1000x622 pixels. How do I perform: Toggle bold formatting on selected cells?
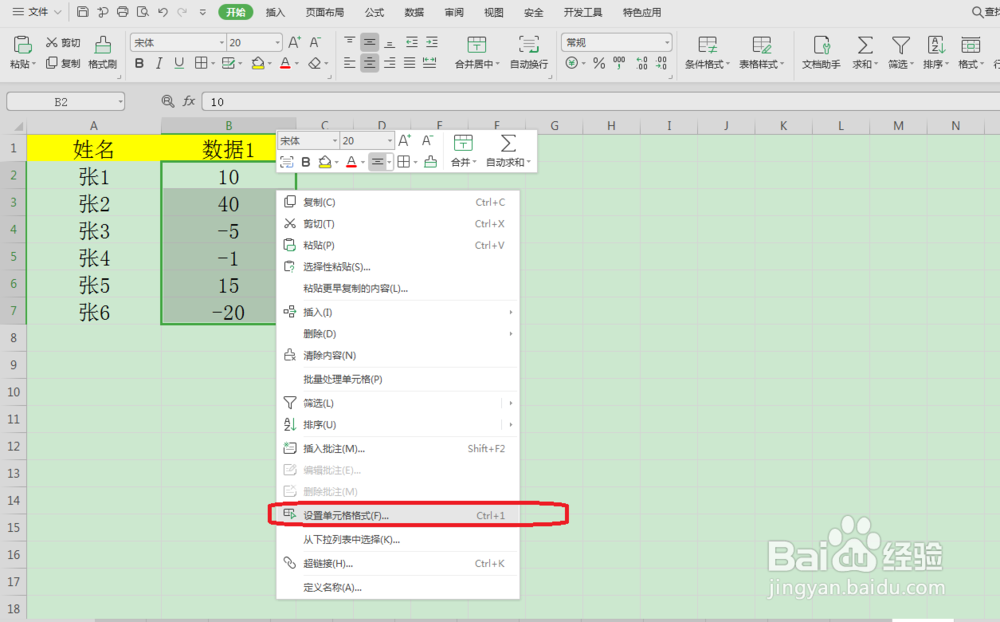(139, 62)
